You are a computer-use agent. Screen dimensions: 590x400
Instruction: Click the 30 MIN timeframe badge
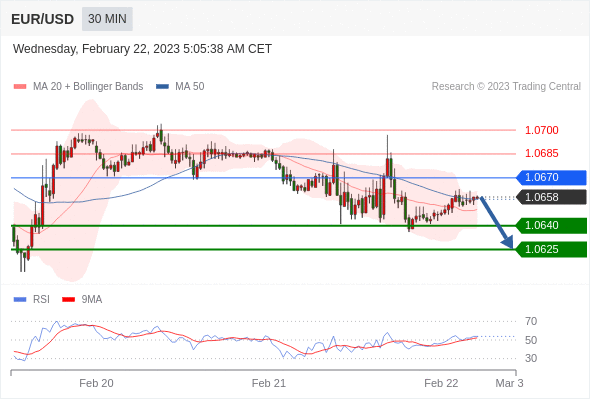pos(107,19)
